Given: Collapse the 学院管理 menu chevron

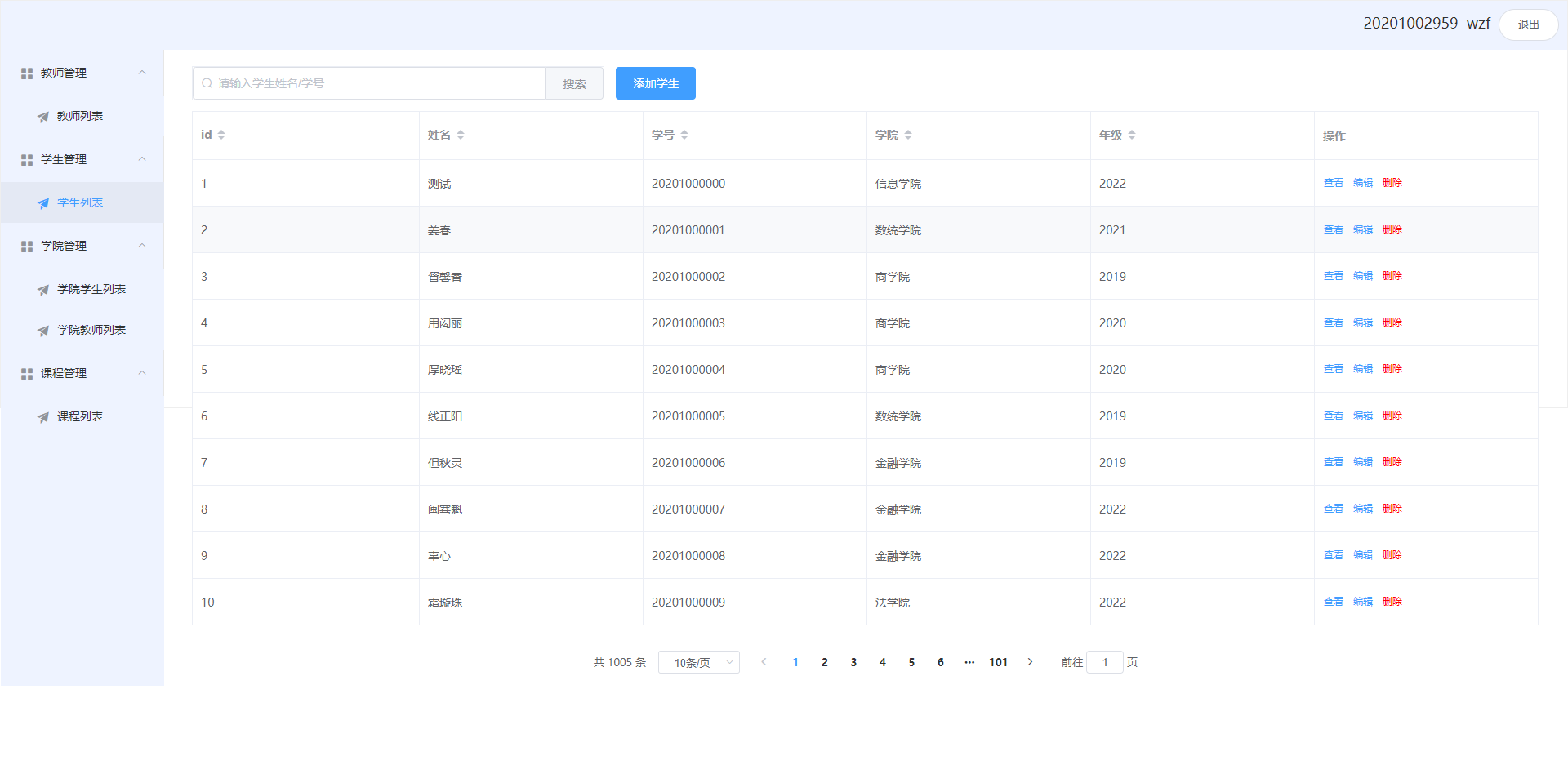Looking at the screenshot, I should [142, 246].
